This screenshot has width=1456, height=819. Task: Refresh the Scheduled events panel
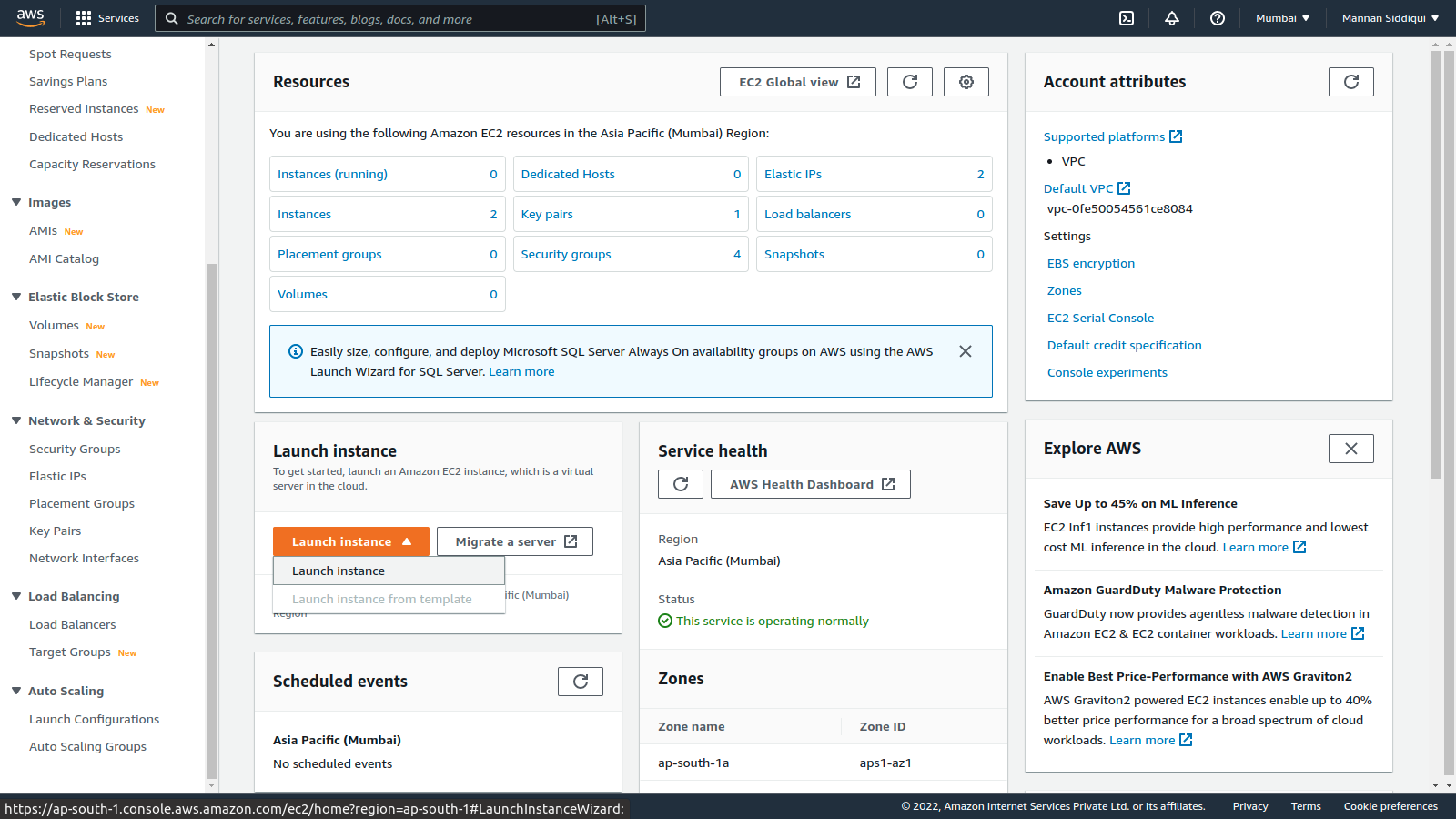[x=580, y=681]
